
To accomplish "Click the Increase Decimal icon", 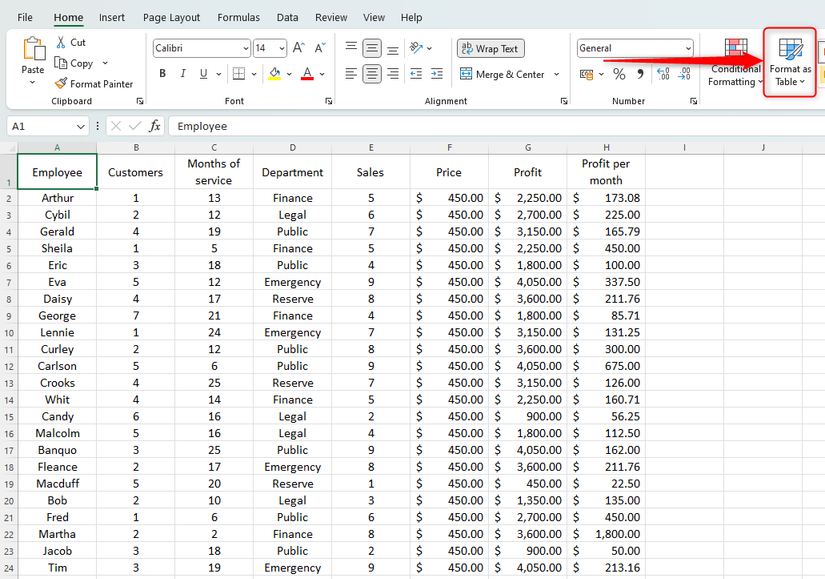I will [662, 73].
